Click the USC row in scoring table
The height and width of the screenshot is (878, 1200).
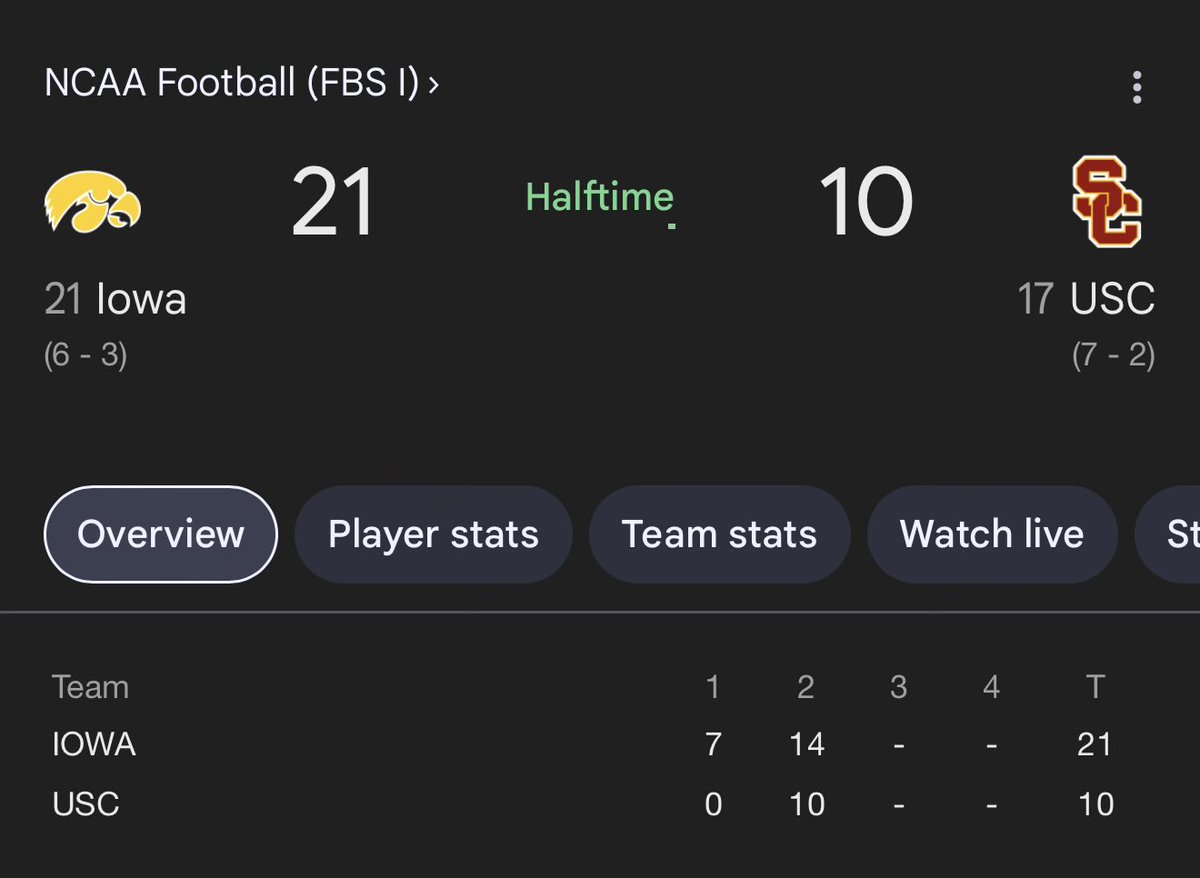[85, 804]
